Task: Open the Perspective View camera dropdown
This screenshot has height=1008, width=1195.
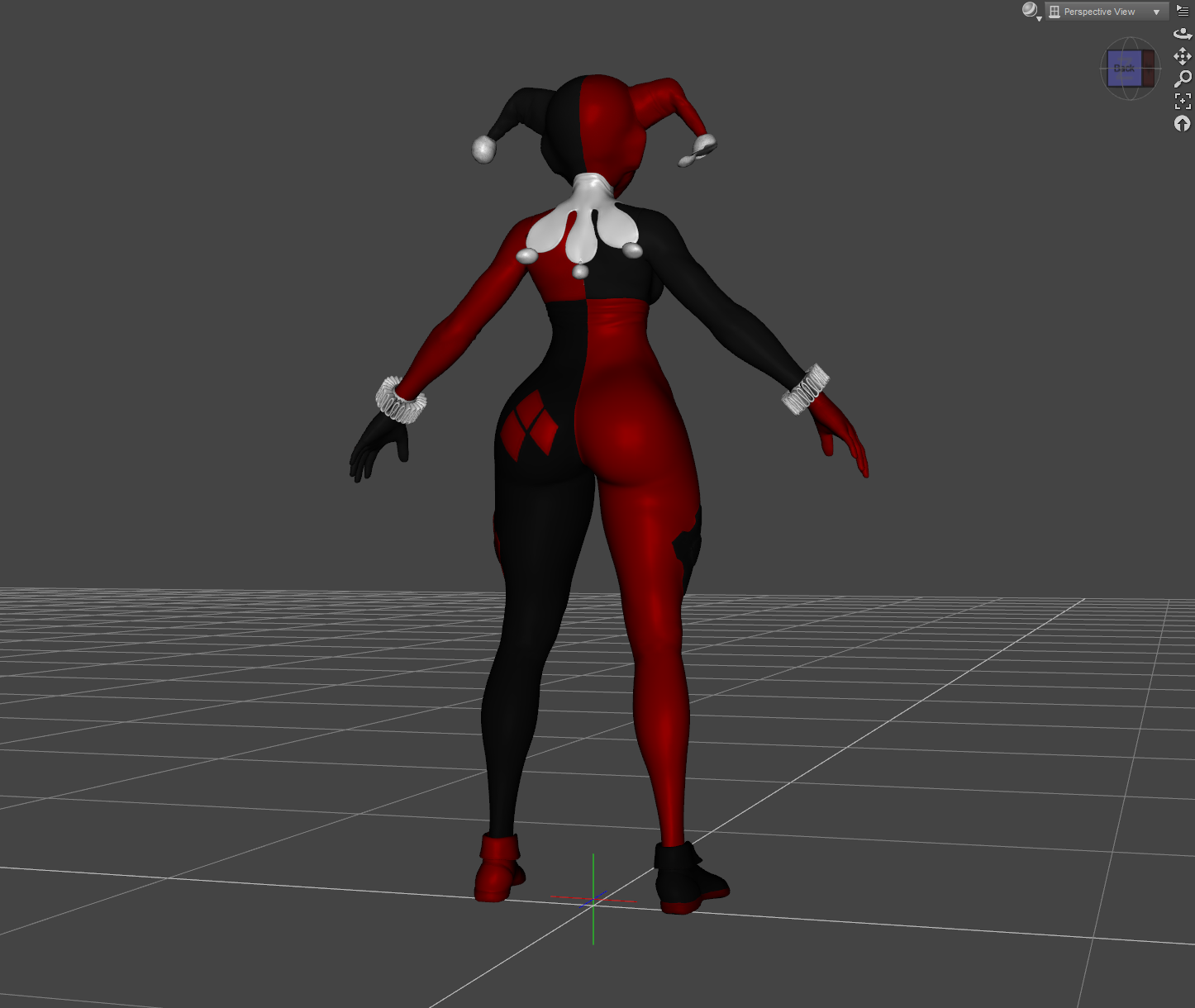Action: point(1107,12)
